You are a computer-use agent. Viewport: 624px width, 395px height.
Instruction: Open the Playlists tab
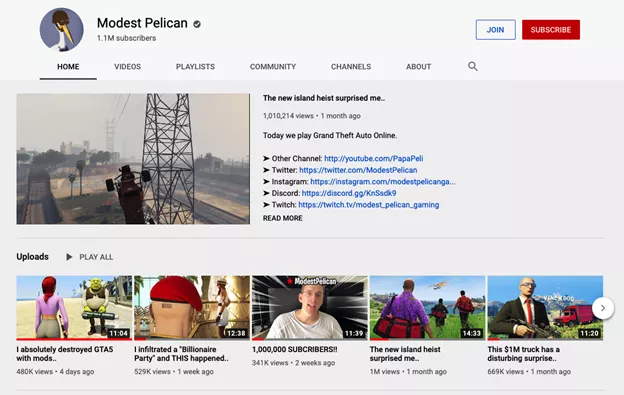coord(195,66)
